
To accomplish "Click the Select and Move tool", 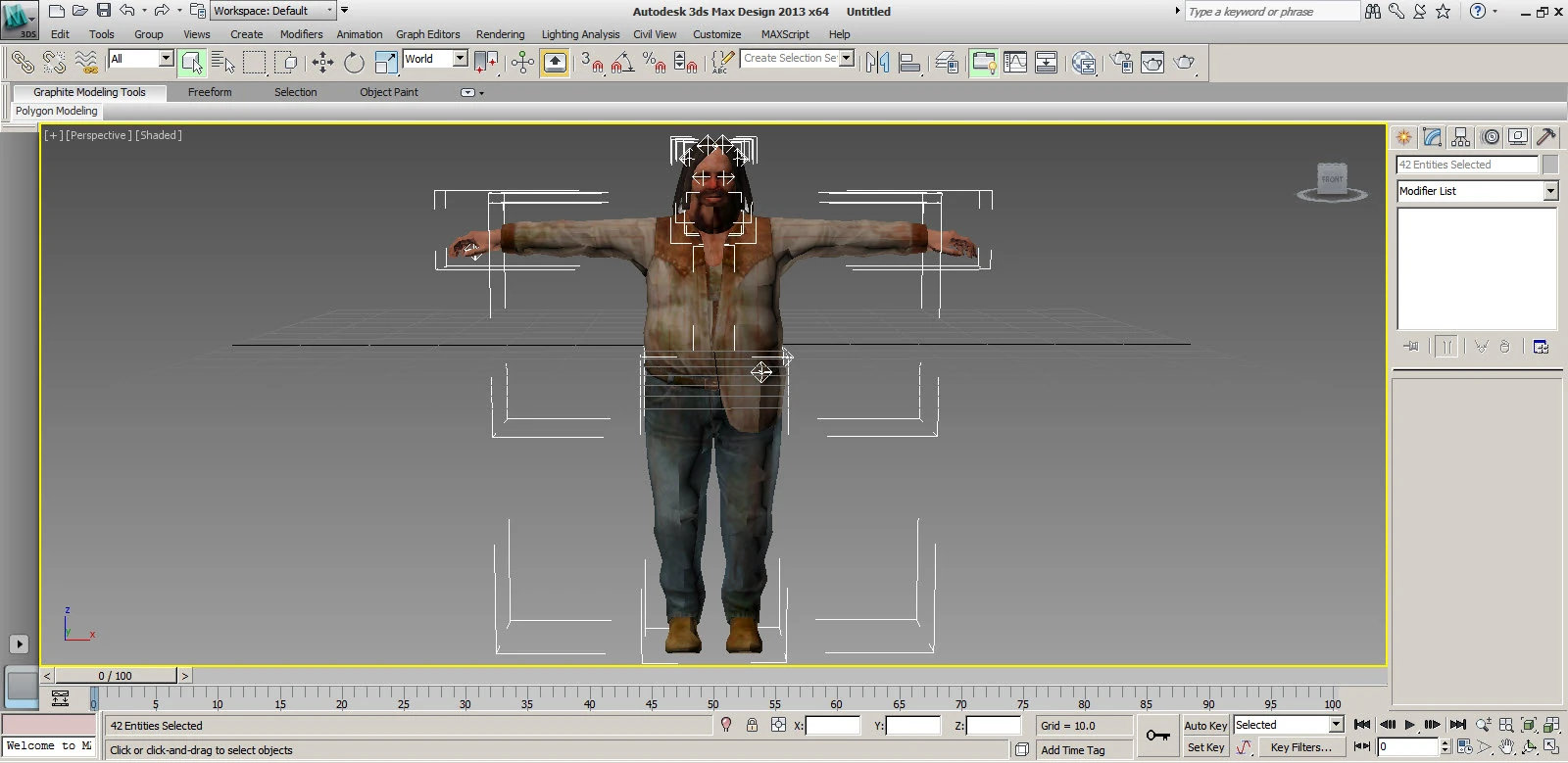I will click(322, 63).
